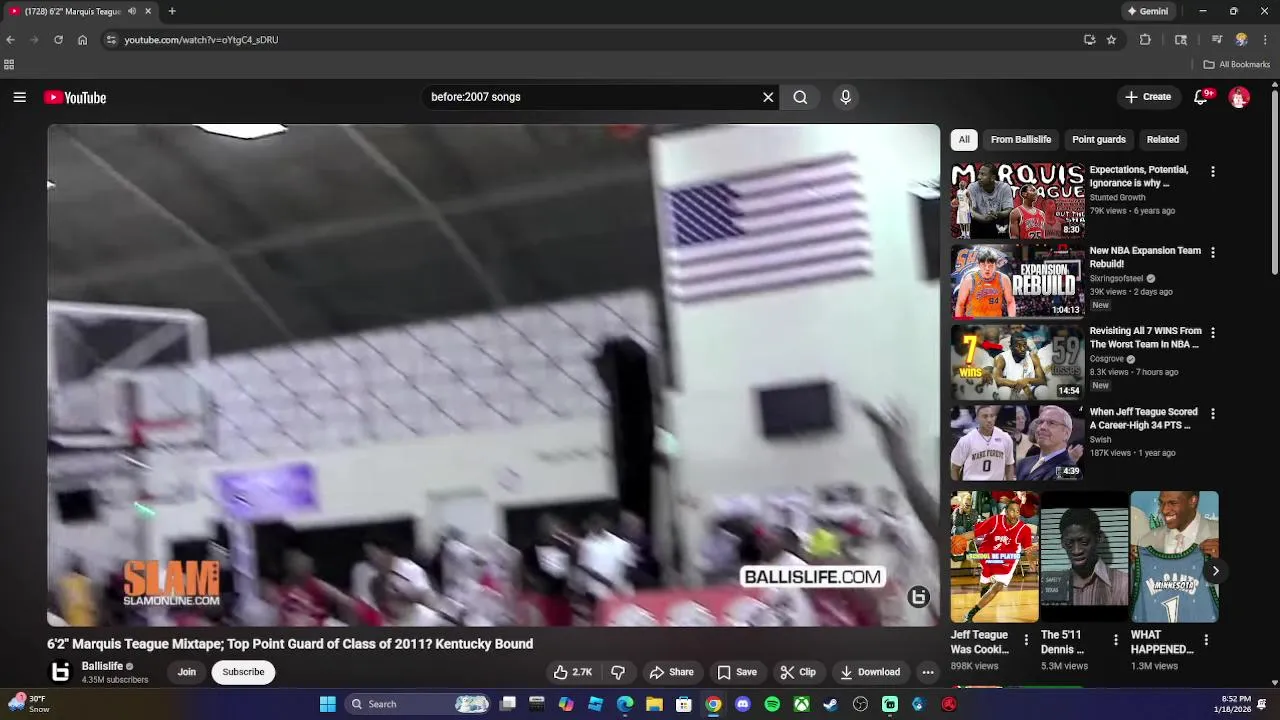Open the Create button

[1148, 97]
